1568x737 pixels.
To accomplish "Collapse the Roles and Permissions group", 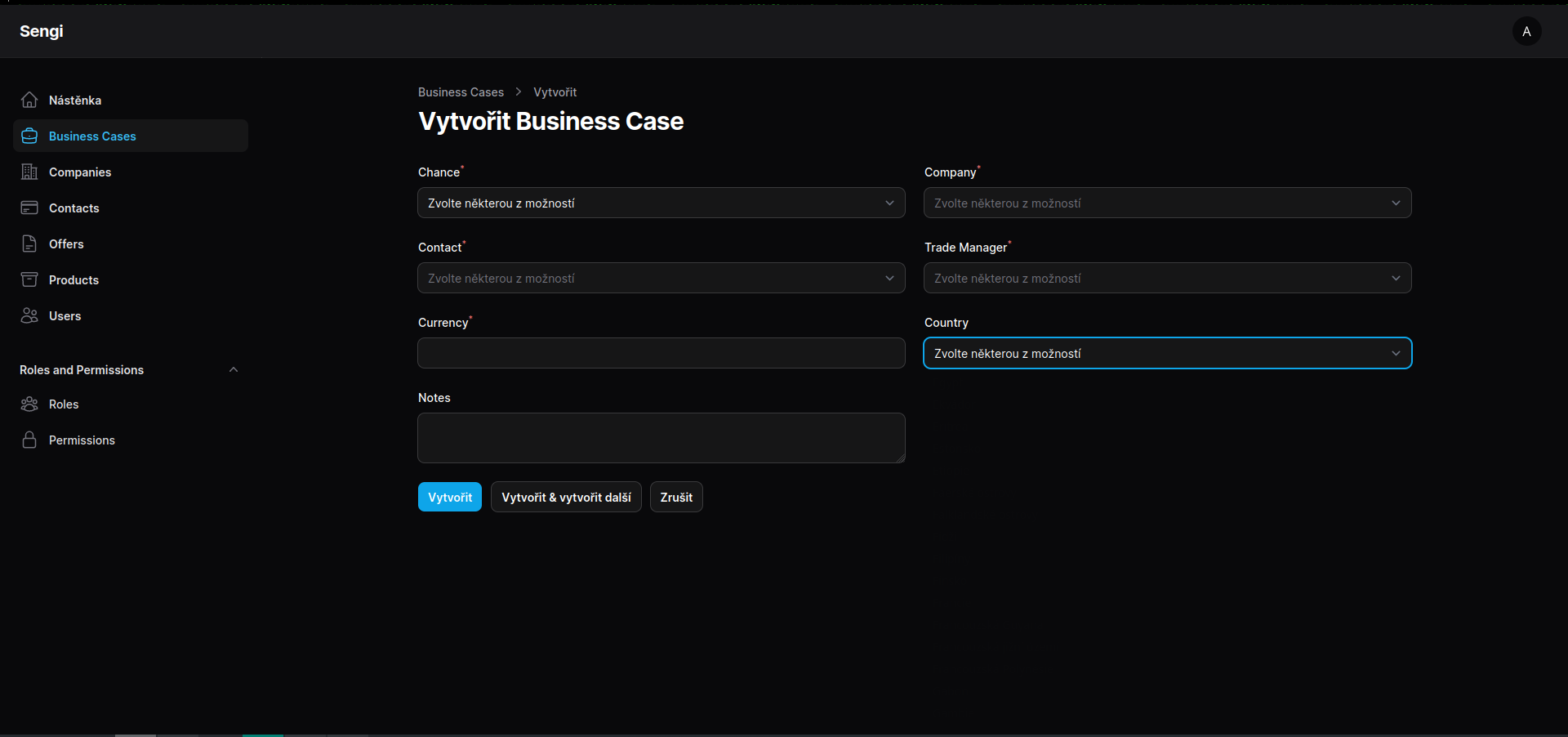I will [234, 369].
